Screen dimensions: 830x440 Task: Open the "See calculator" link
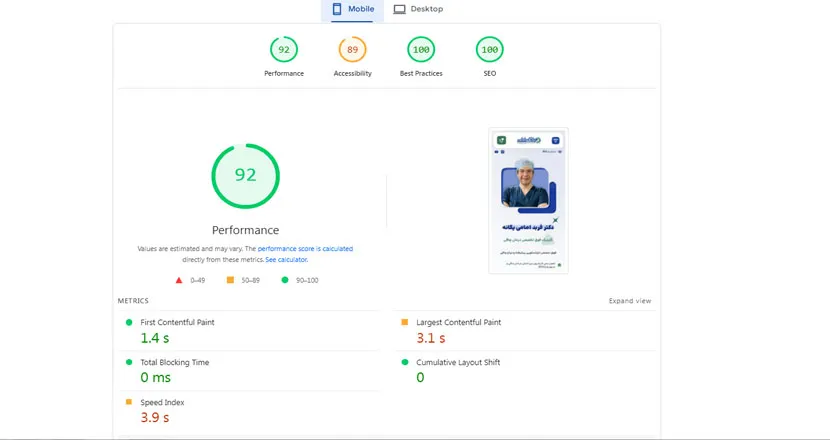tap(286, 259)
